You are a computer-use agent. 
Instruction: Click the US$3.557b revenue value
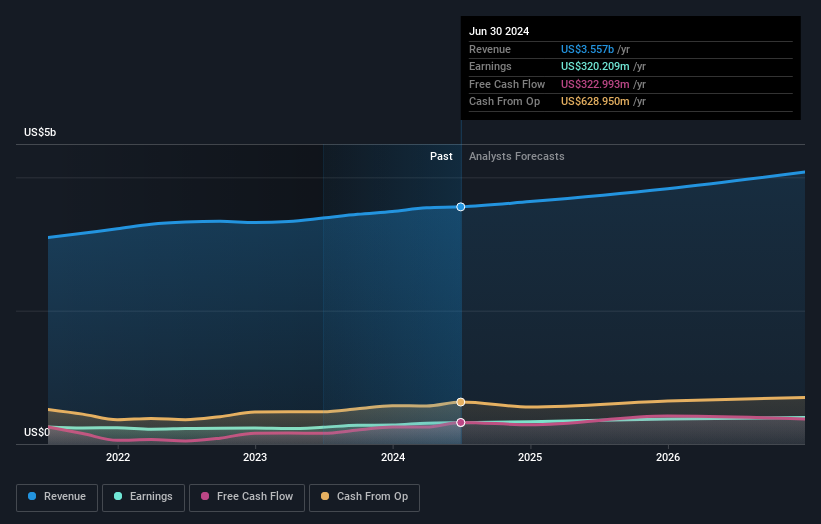(587, 49)
